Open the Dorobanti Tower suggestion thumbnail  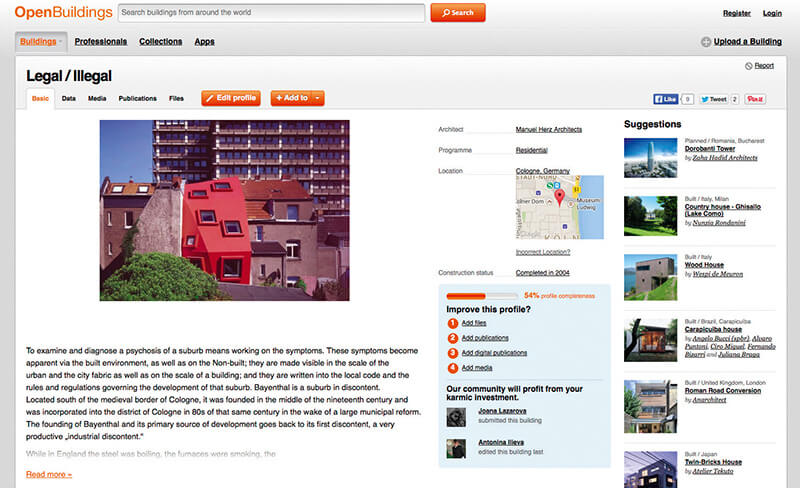(651, 158)
